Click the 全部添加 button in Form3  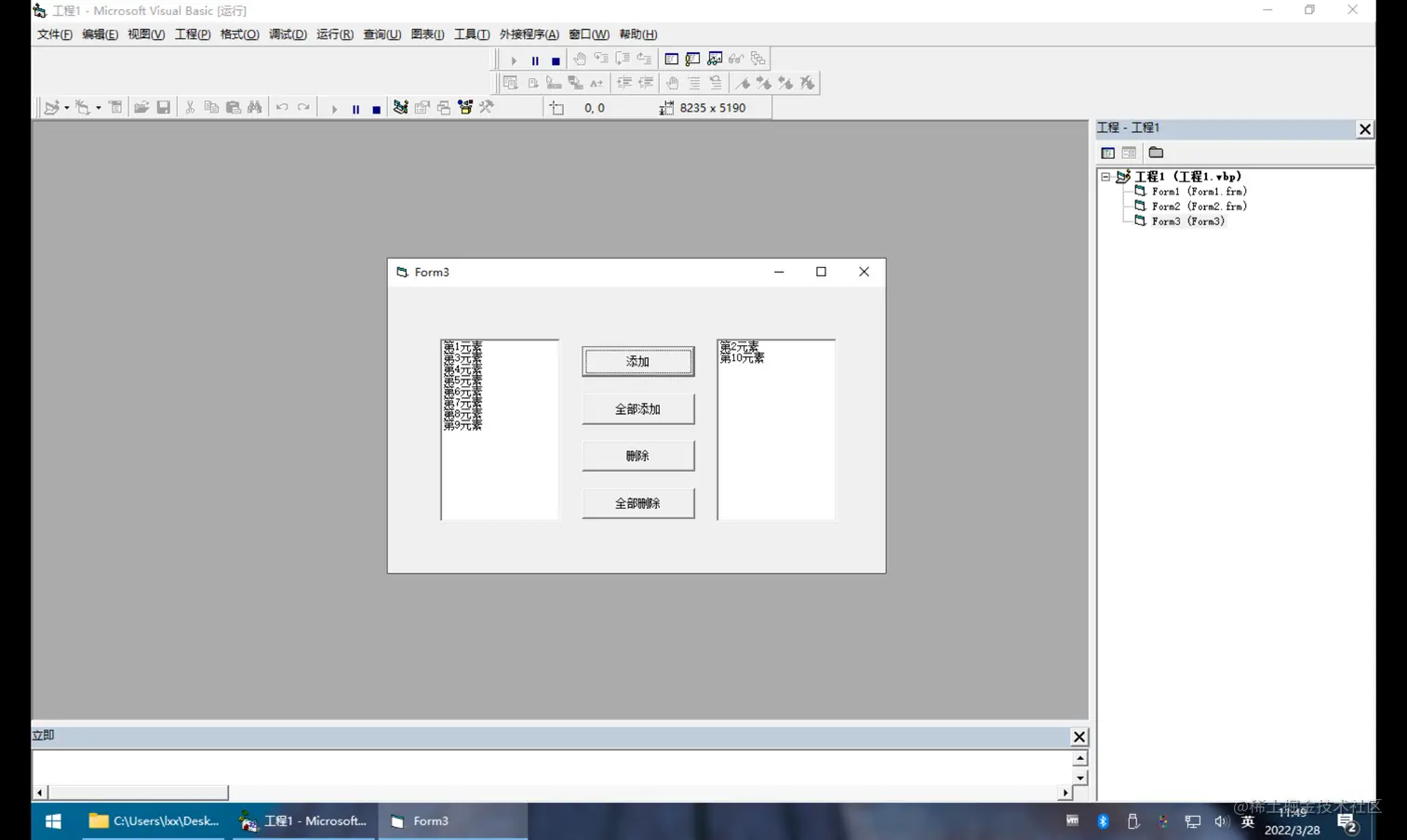tap(638, 409)
